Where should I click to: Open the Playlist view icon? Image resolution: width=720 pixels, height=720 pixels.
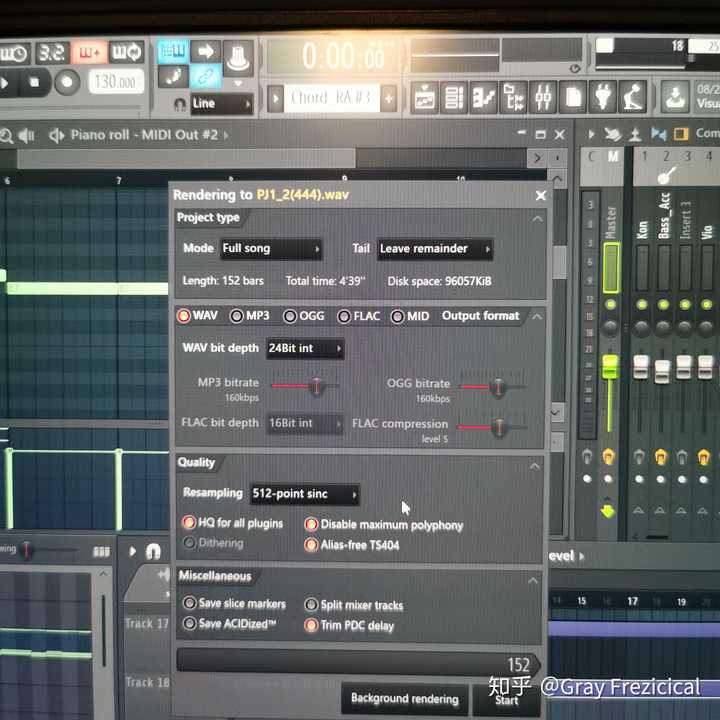click(425, 97)
